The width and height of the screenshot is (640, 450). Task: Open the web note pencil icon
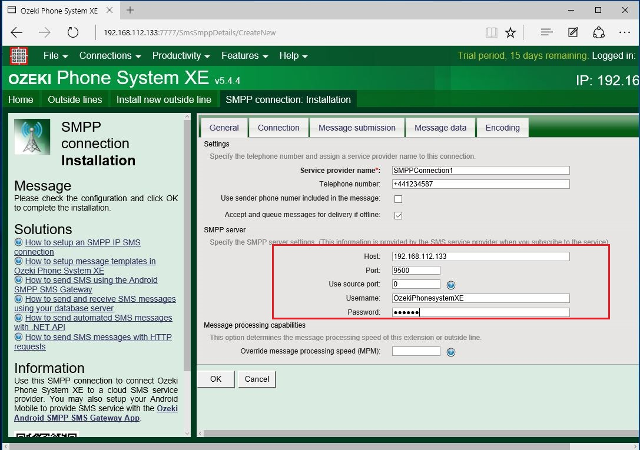pyautogui.click(x=573, y=32)
